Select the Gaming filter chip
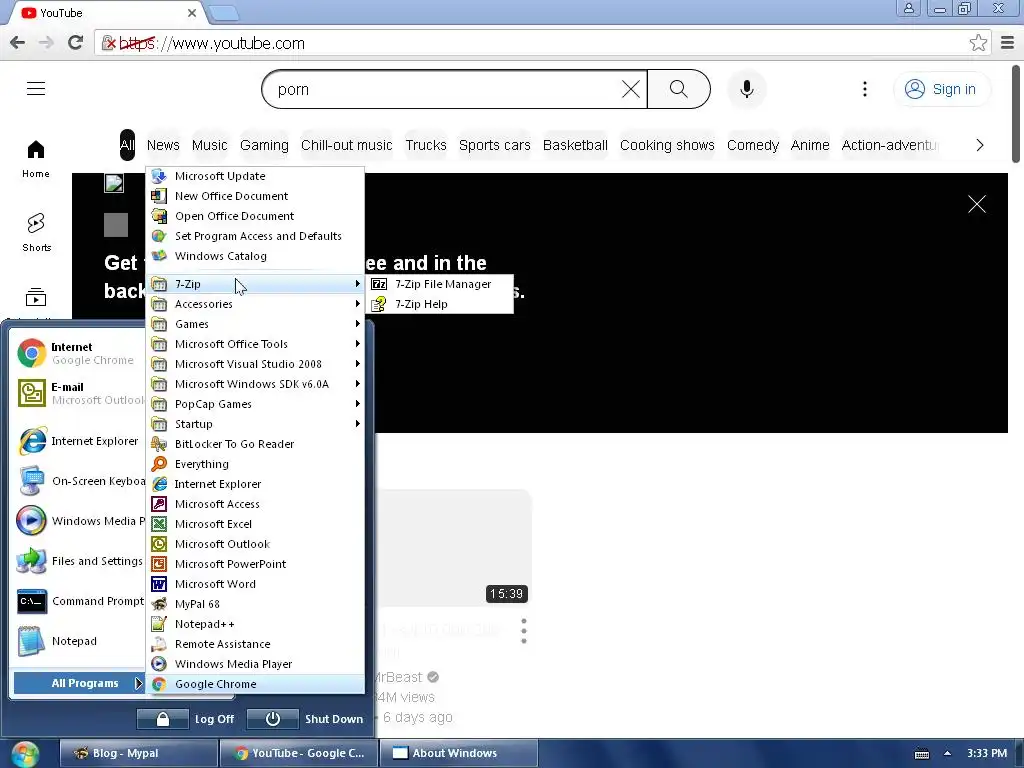Image resolution: width=1024 pixels, height=768 pixels. (264, 145)
